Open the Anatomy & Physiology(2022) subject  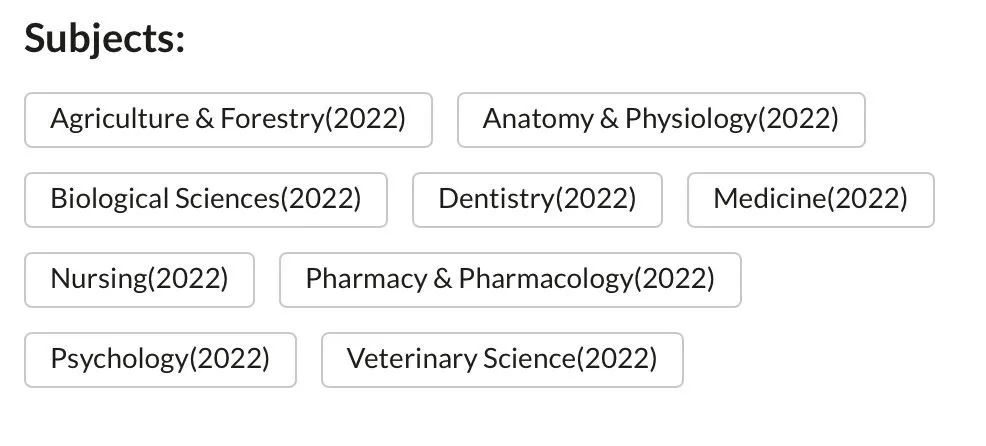[660, 120]
